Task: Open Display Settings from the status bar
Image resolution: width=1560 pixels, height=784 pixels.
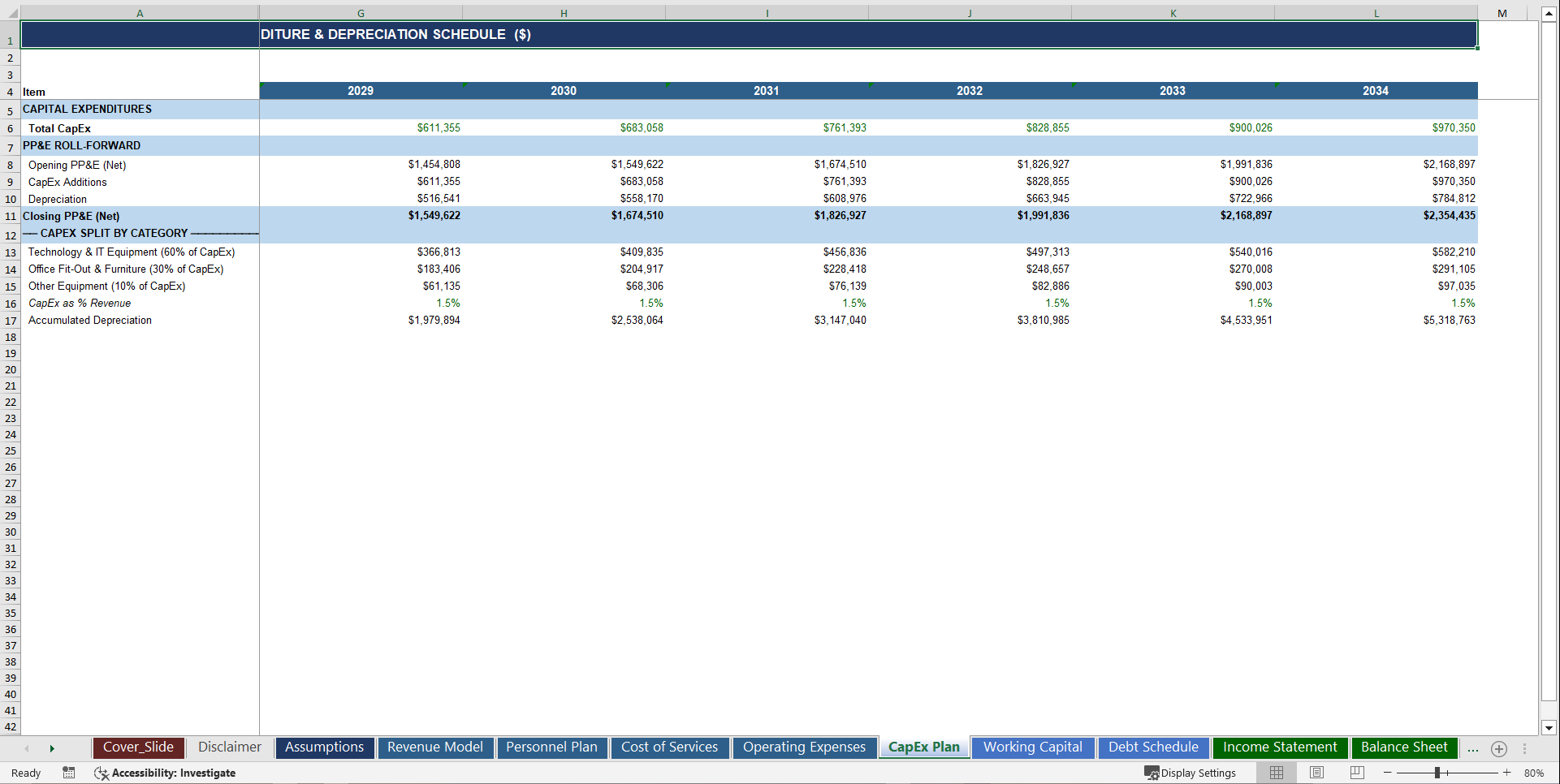Action: click(1191, 773)
